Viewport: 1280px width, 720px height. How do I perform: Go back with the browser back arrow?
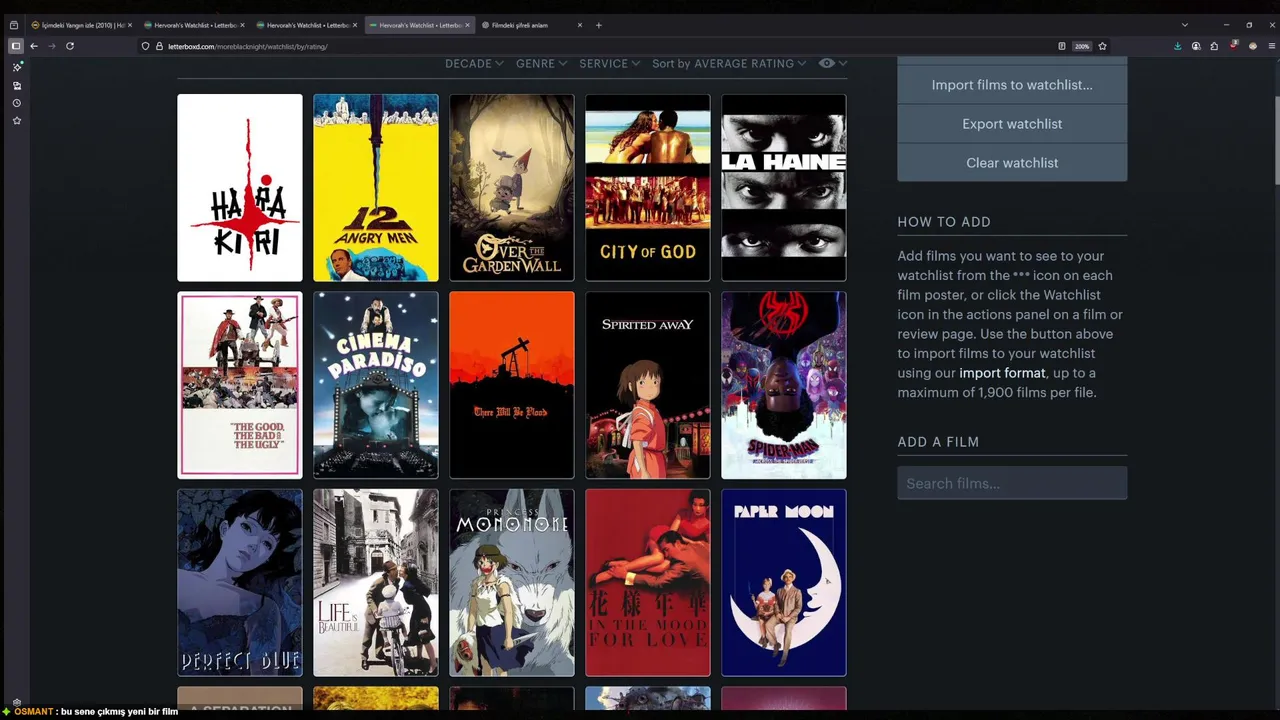(x=34, y=46)
